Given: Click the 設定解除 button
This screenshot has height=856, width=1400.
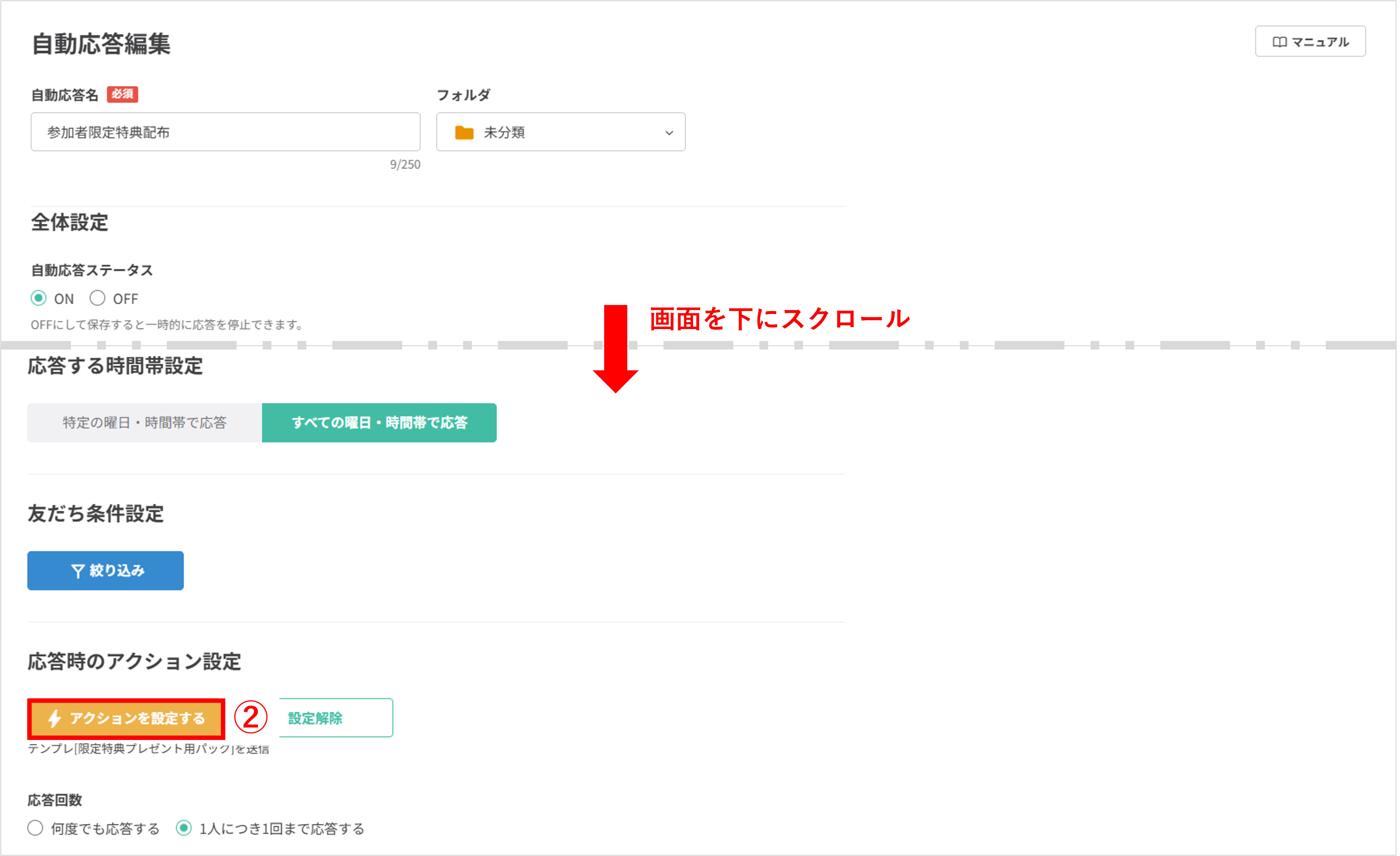Looking at the screenshot, I should [335, 718].
